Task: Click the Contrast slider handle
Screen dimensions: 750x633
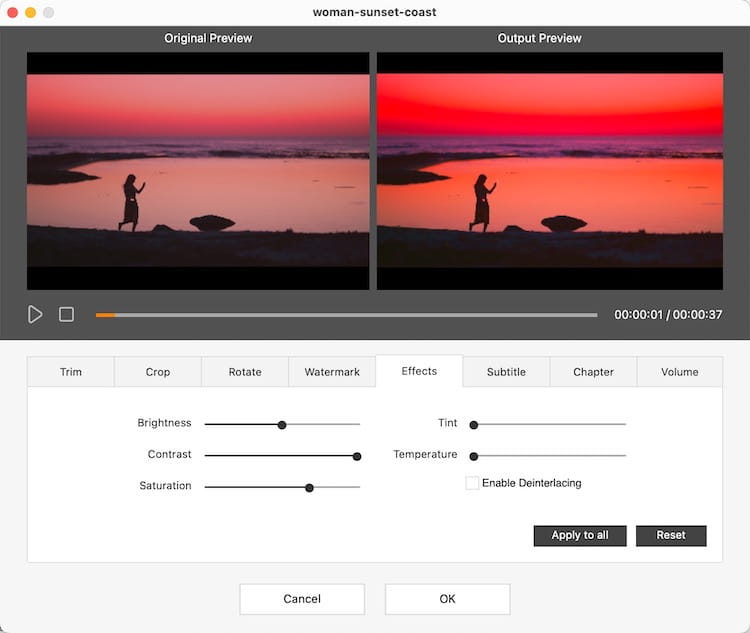Action: (356, 455)
